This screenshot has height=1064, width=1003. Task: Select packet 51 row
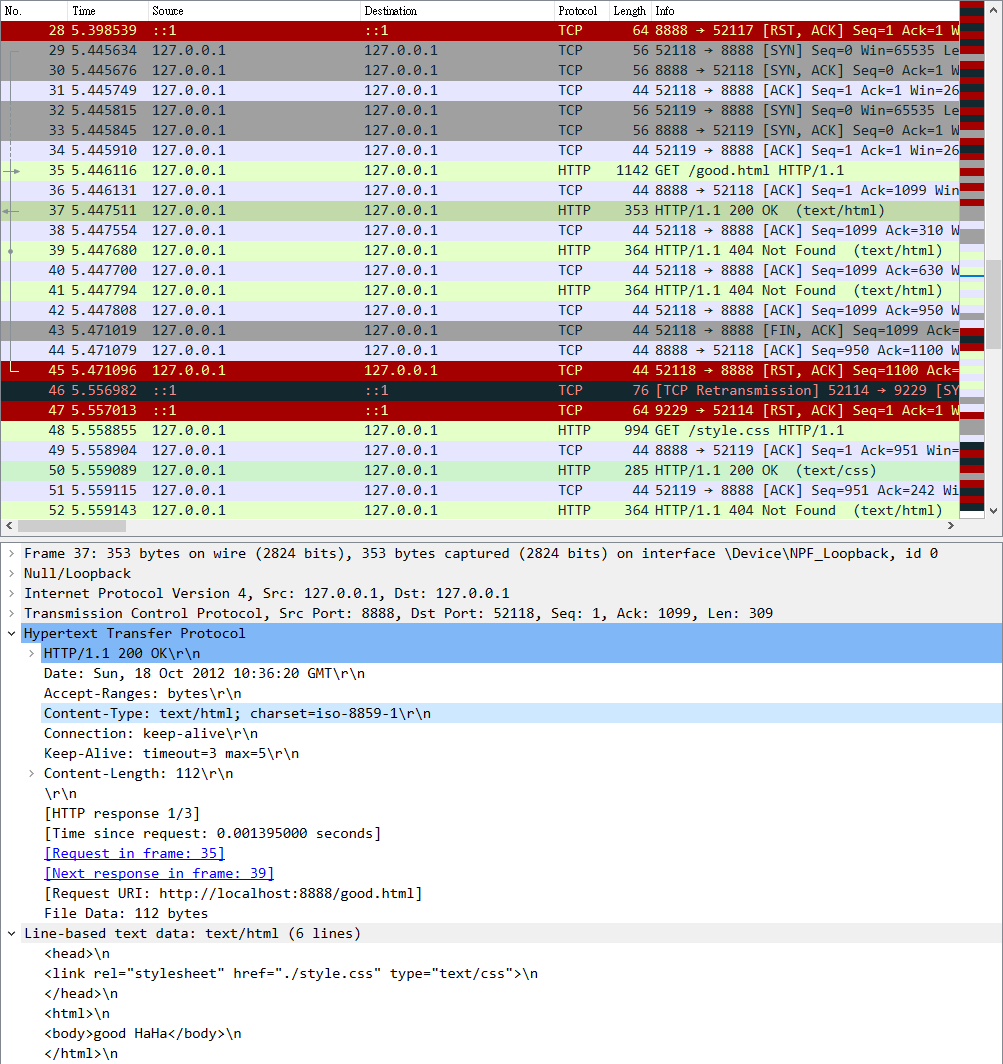[480, 491]
